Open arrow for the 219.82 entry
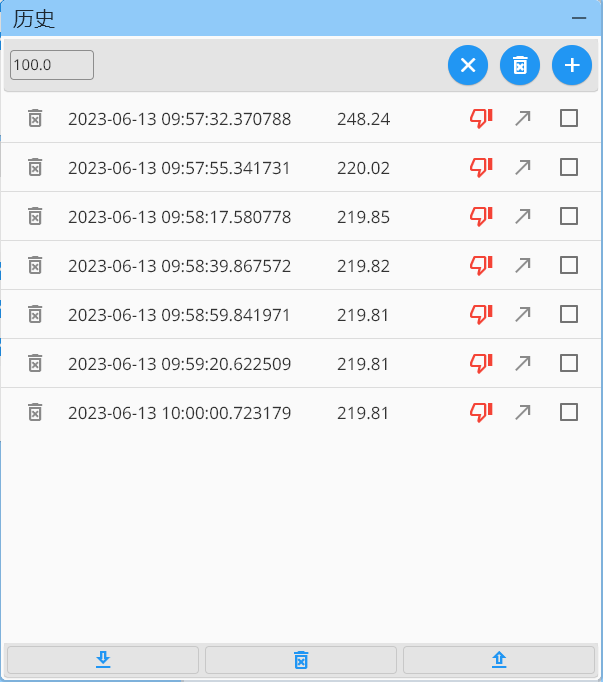Screen dimensions: 603x682 (522, 265)
